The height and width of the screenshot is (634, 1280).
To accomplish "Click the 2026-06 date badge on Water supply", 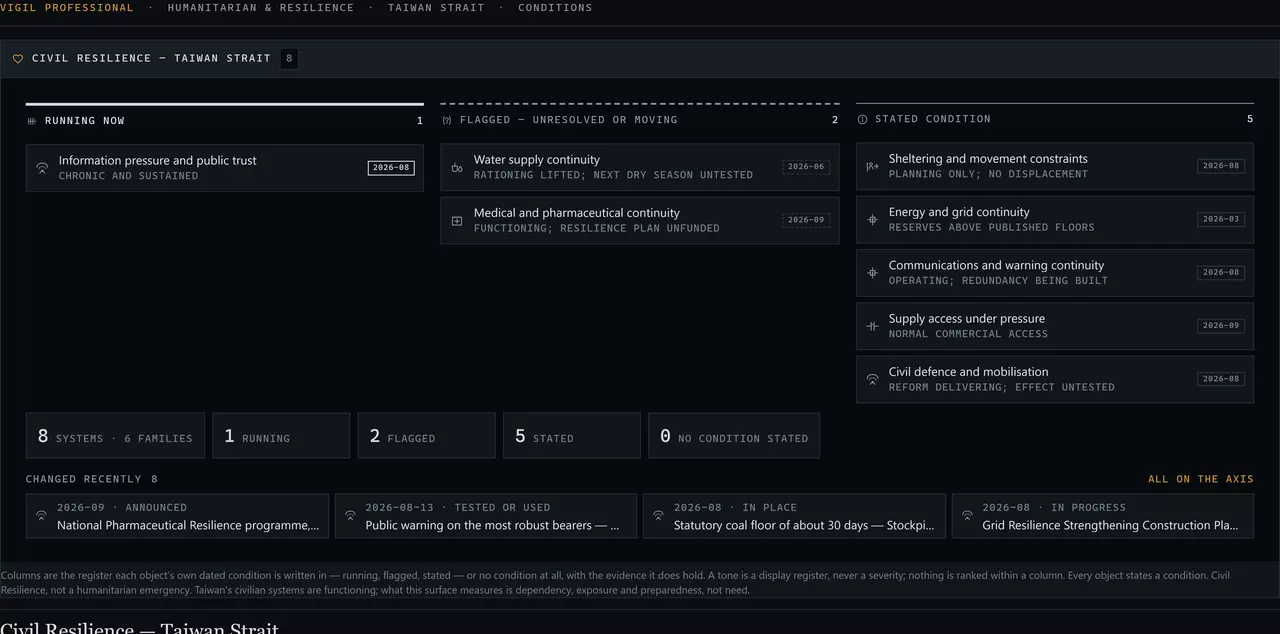I will click(806, 167).
